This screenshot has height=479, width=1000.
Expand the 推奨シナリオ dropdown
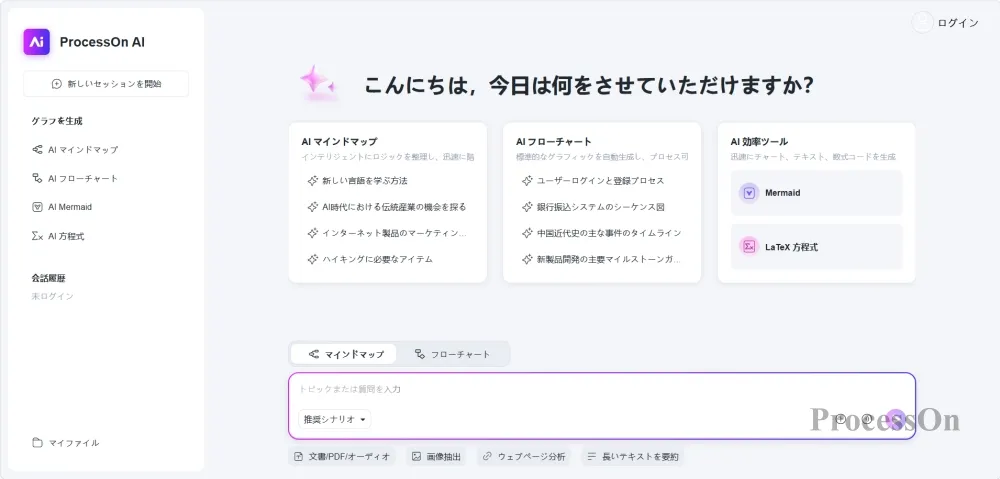click(x=334, y=419)
